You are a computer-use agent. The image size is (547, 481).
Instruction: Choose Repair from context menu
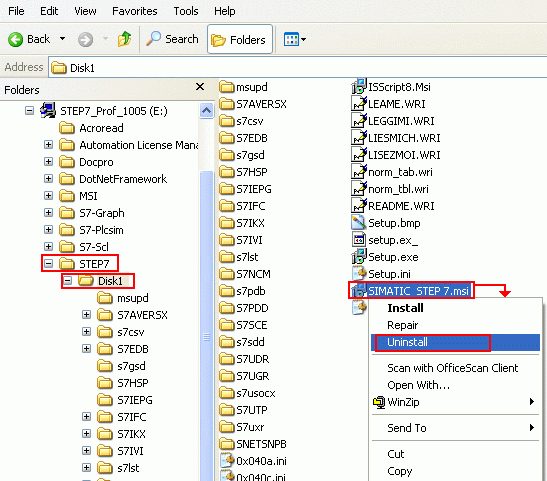click(x=403, y=325)
